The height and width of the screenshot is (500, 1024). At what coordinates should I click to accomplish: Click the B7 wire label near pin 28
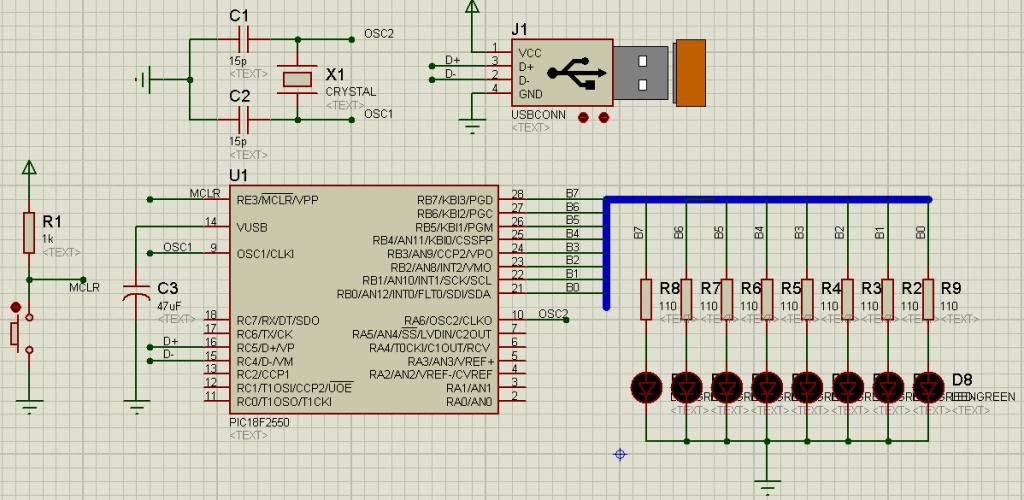[573, 193]
